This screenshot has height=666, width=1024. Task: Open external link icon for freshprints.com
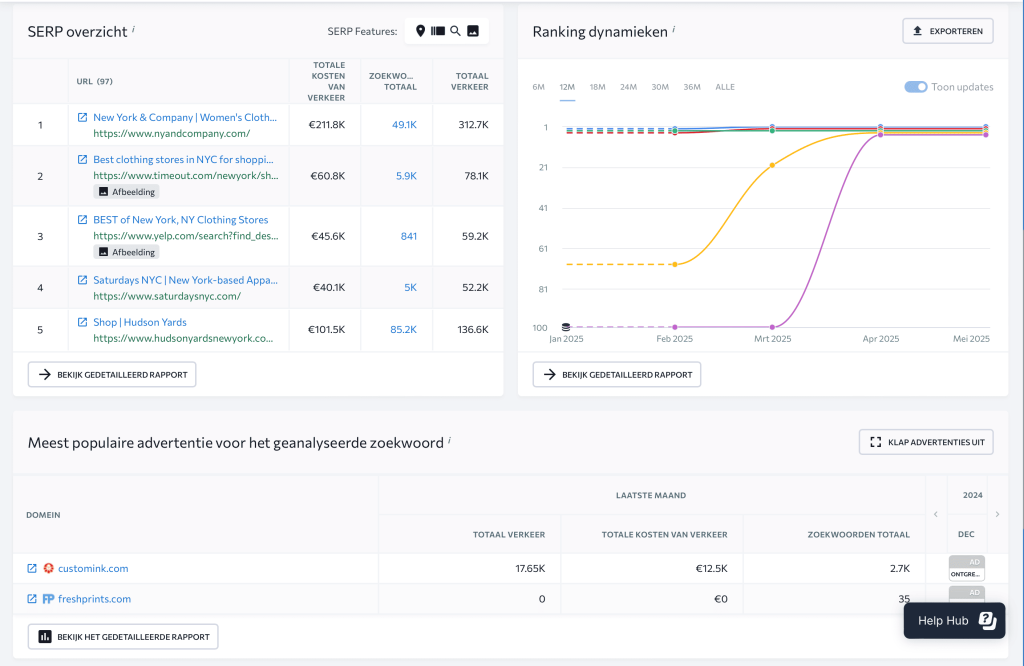click(31, 599)
